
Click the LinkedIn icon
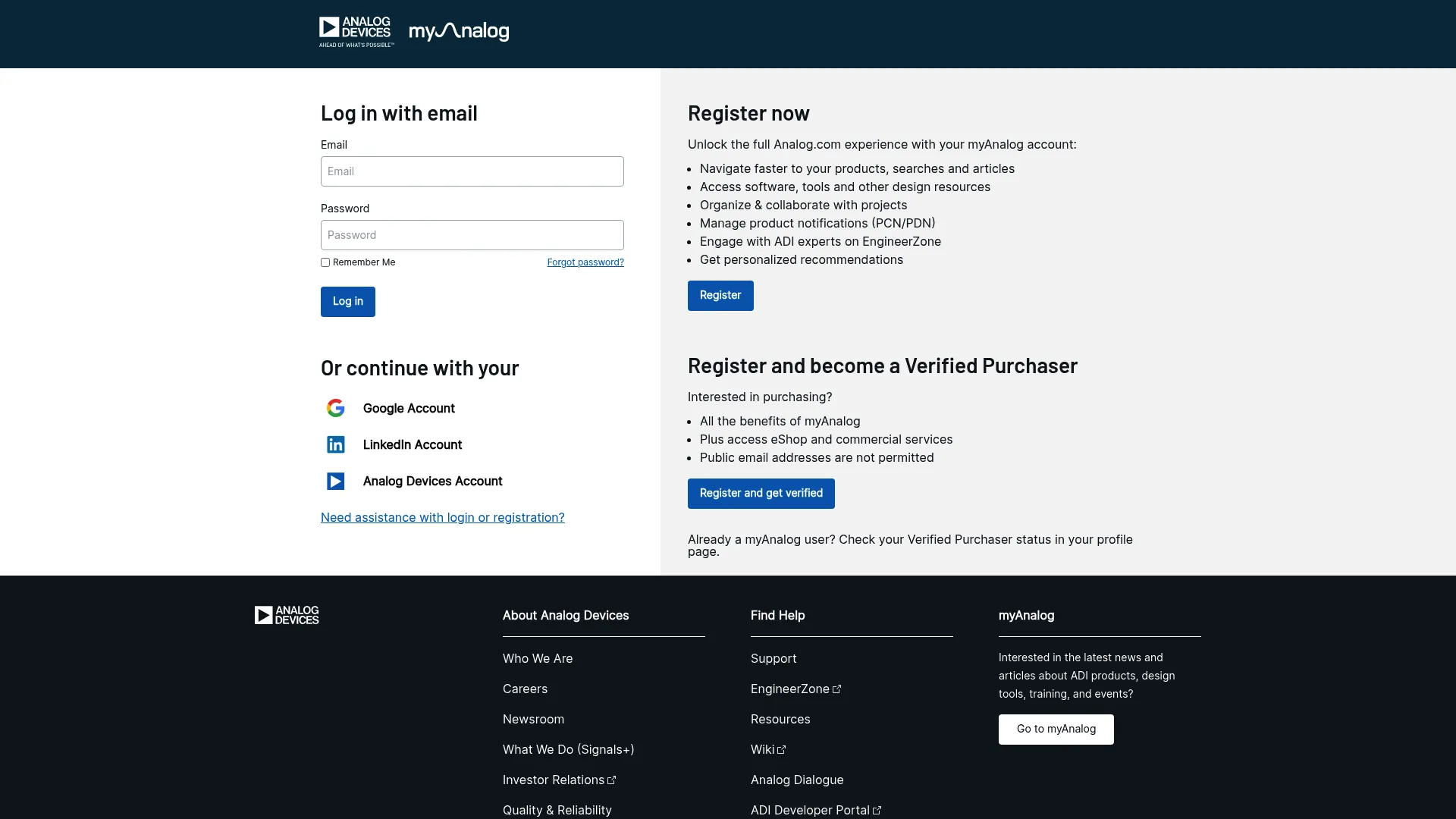[x=336, y=444]
